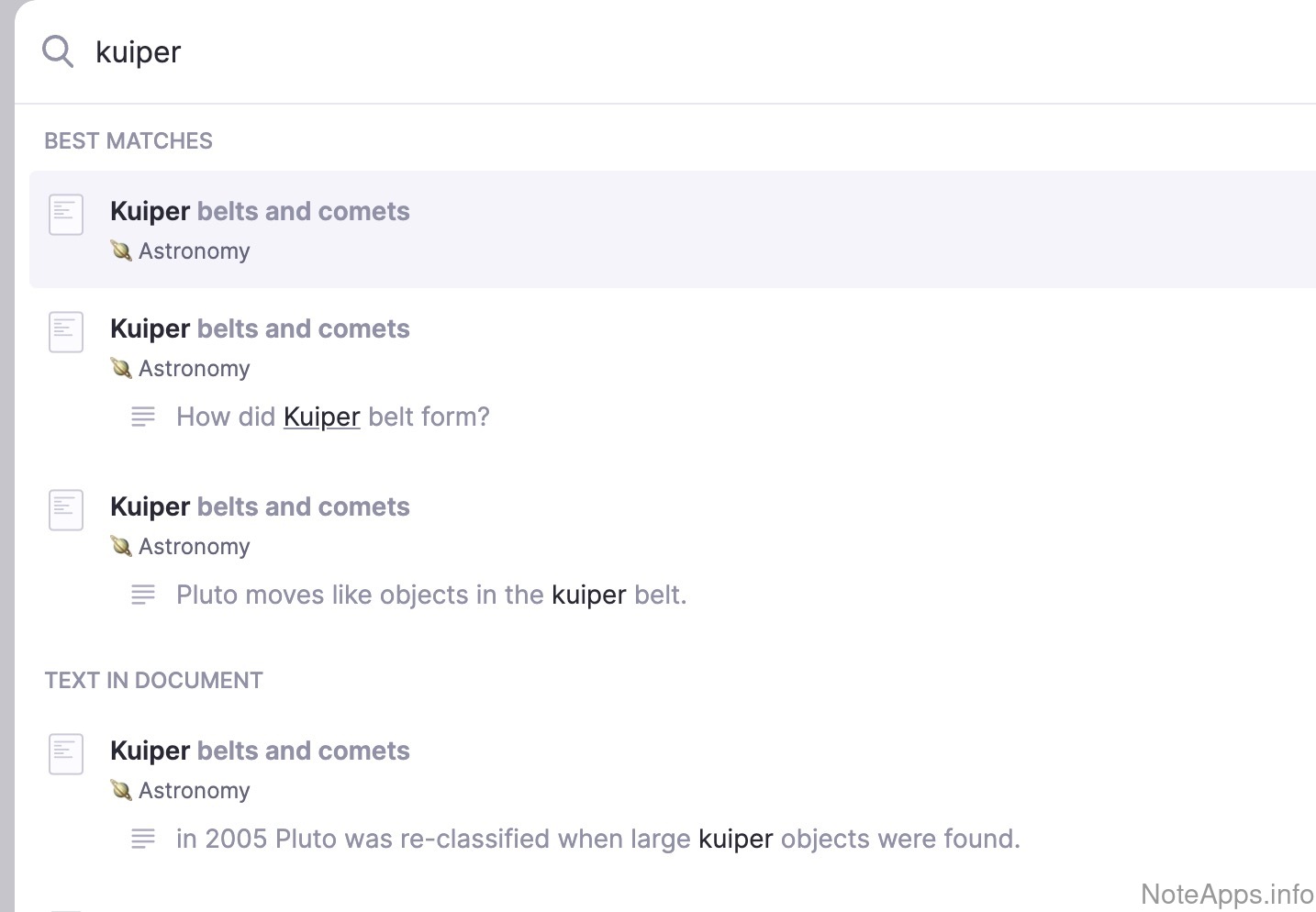Image resolution: width=1316 pixels, height=912 pixels.
Task: Click the paragraph icon beside "How did Kuiper belt form?"
Action: coord(143,417)
